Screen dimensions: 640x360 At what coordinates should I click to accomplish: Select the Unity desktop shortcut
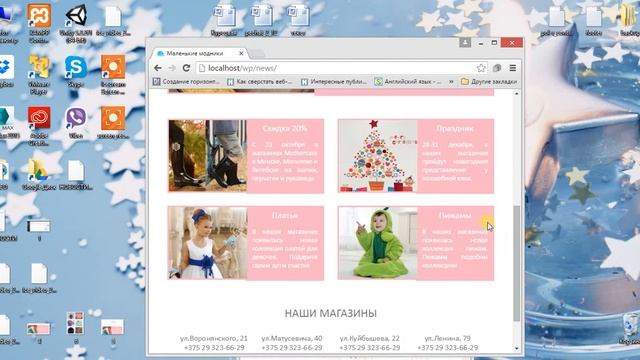click(76, 23)
